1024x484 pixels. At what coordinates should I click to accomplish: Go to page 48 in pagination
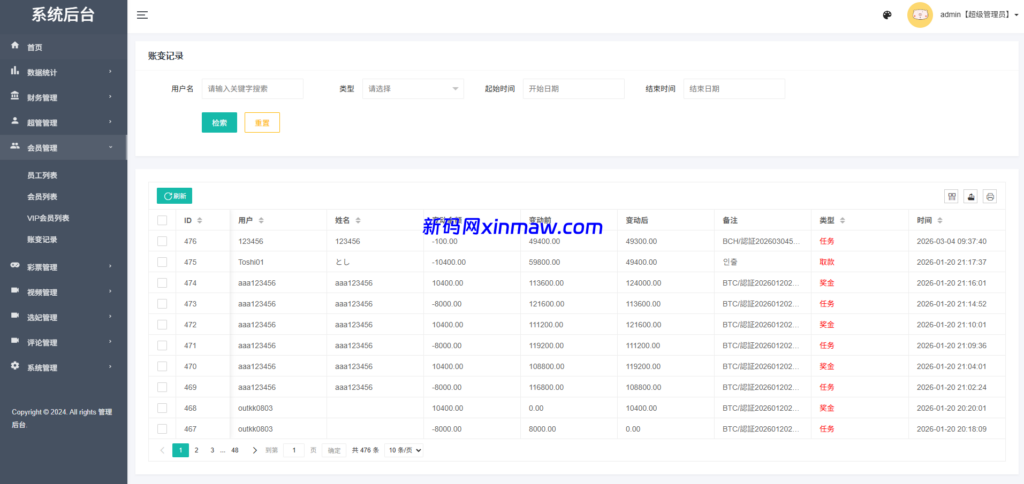[235, 450]
